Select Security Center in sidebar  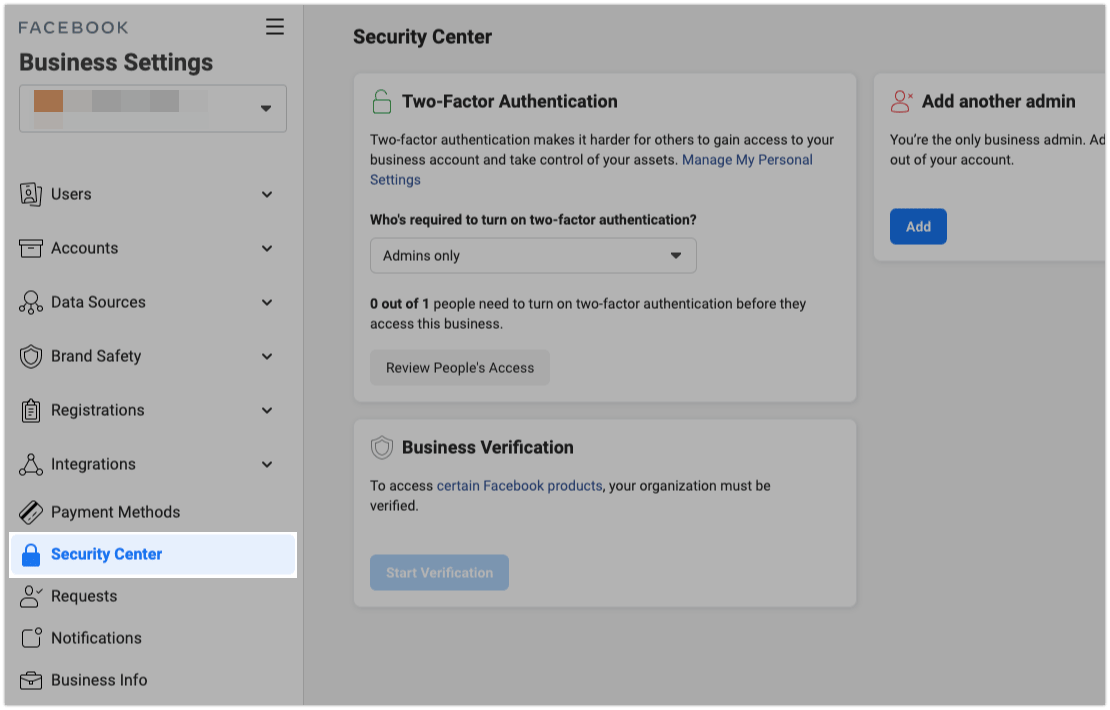(153, 554)
